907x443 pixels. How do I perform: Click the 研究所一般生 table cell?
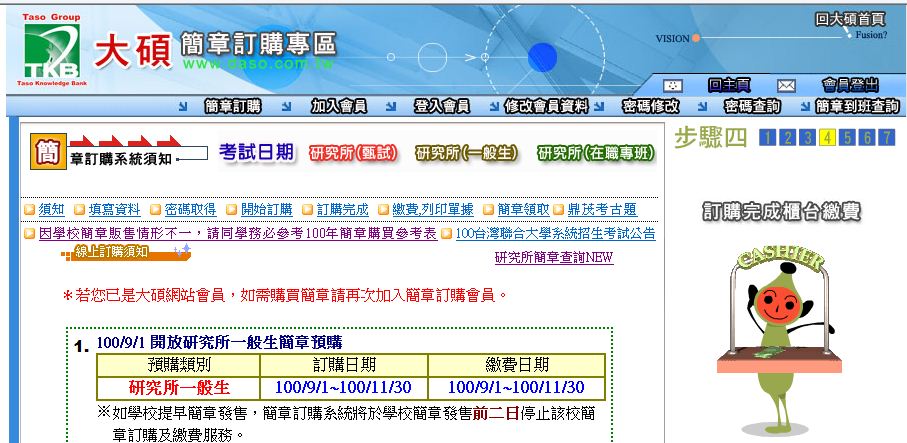tap(179, 387)
